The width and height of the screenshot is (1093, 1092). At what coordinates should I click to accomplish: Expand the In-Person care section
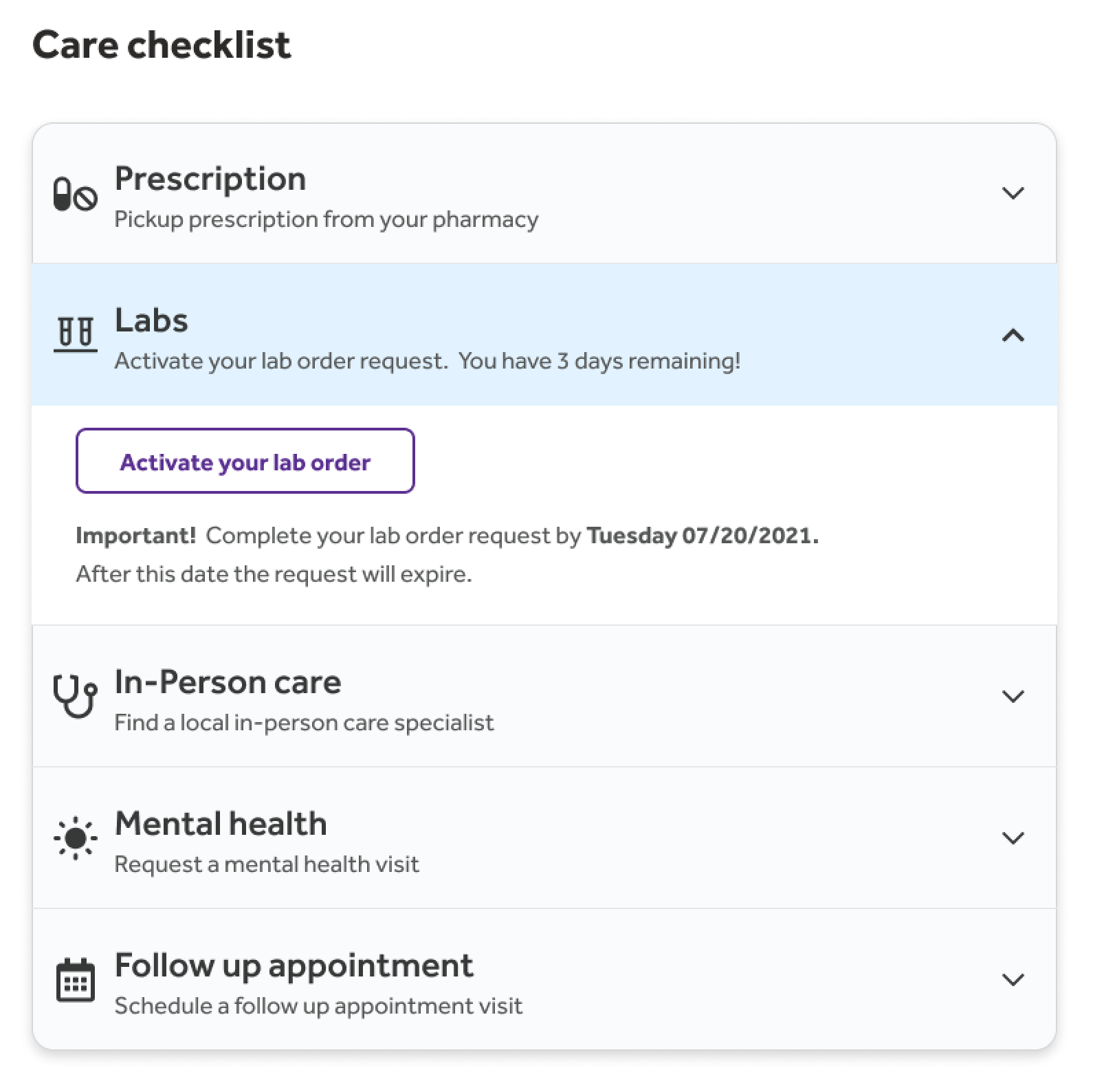coord(1013,697)
